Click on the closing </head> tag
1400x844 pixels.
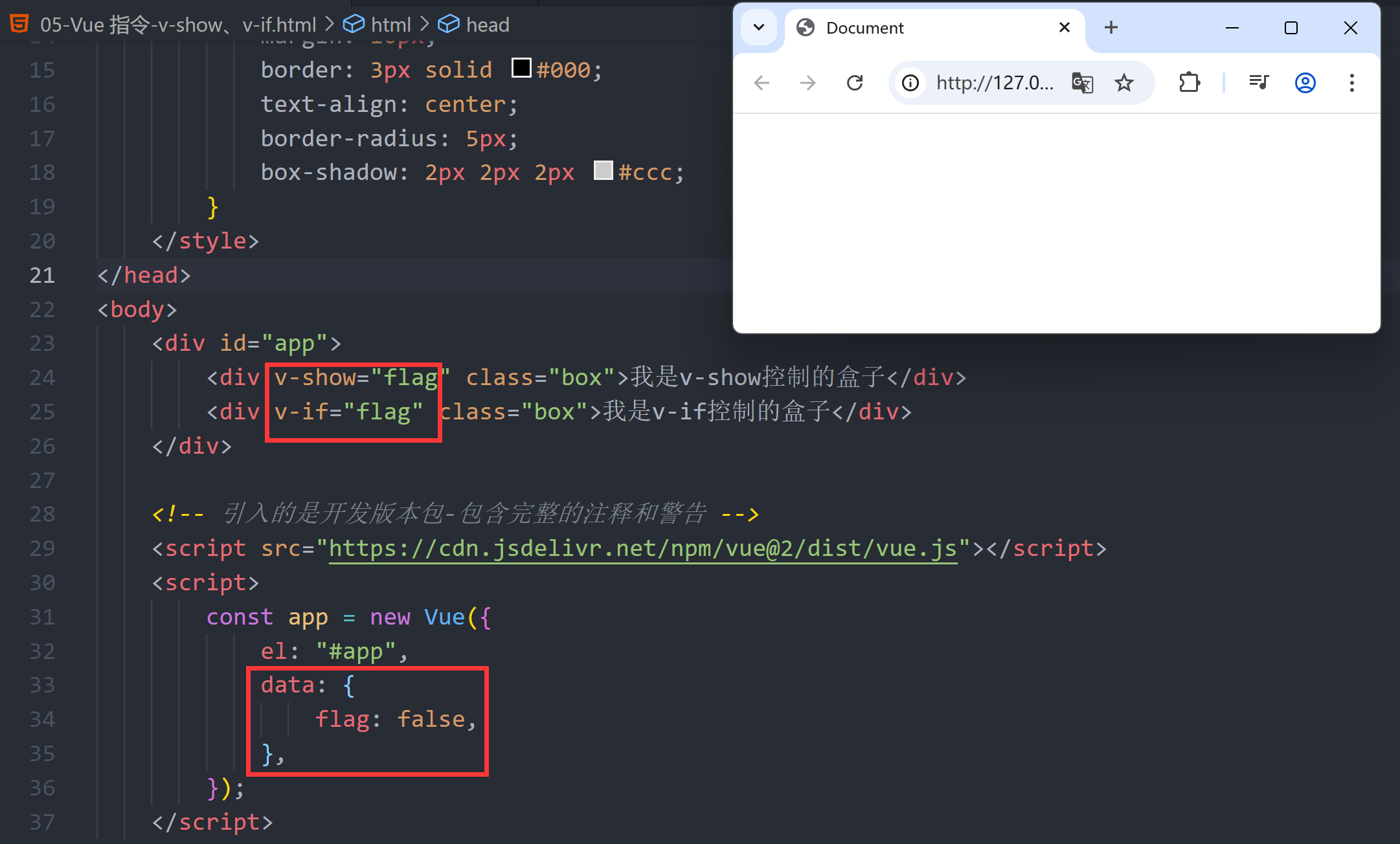(x=144, y=275)
